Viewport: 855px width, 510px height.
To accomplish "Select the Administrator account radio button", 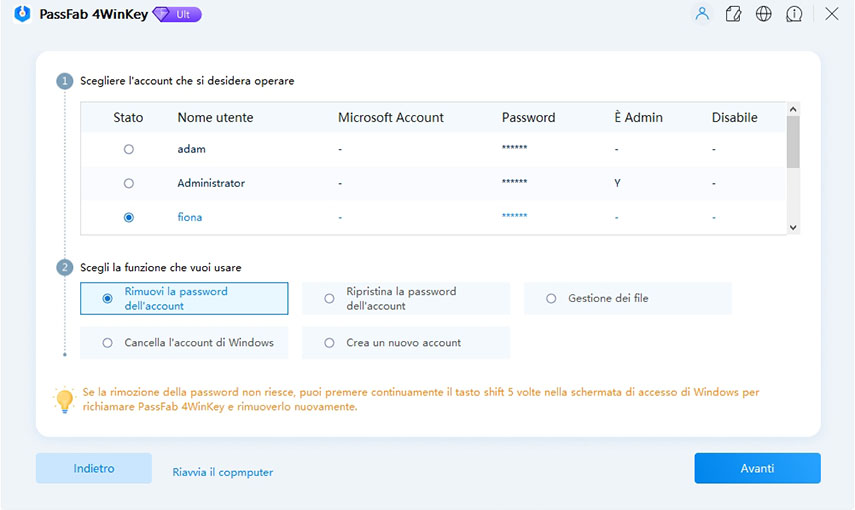I will (128, 183).
